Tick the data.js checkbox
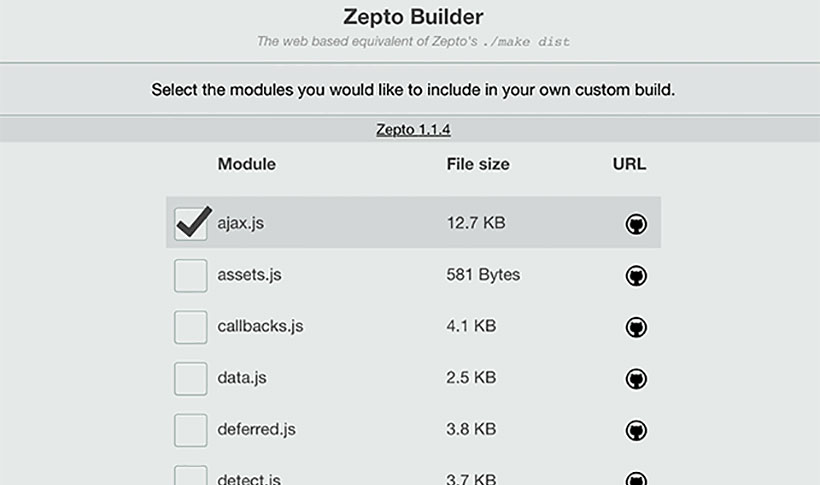820x485 pixels. pos(190,378)
